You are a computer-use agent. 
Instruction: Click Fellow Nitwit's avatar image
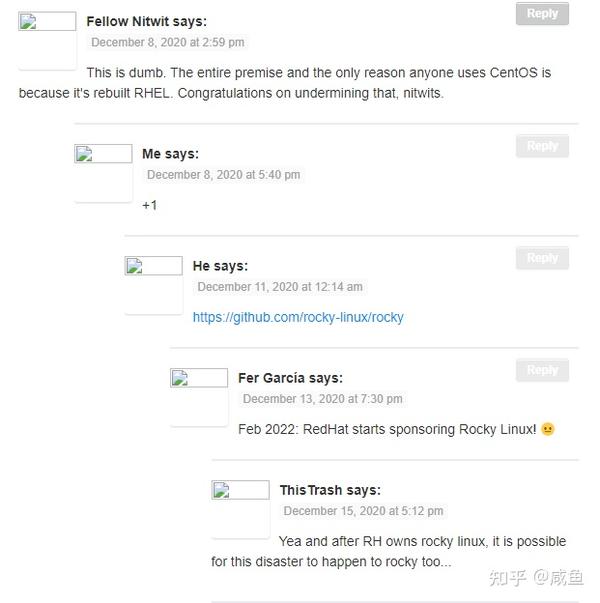click(x=47, y=40)
